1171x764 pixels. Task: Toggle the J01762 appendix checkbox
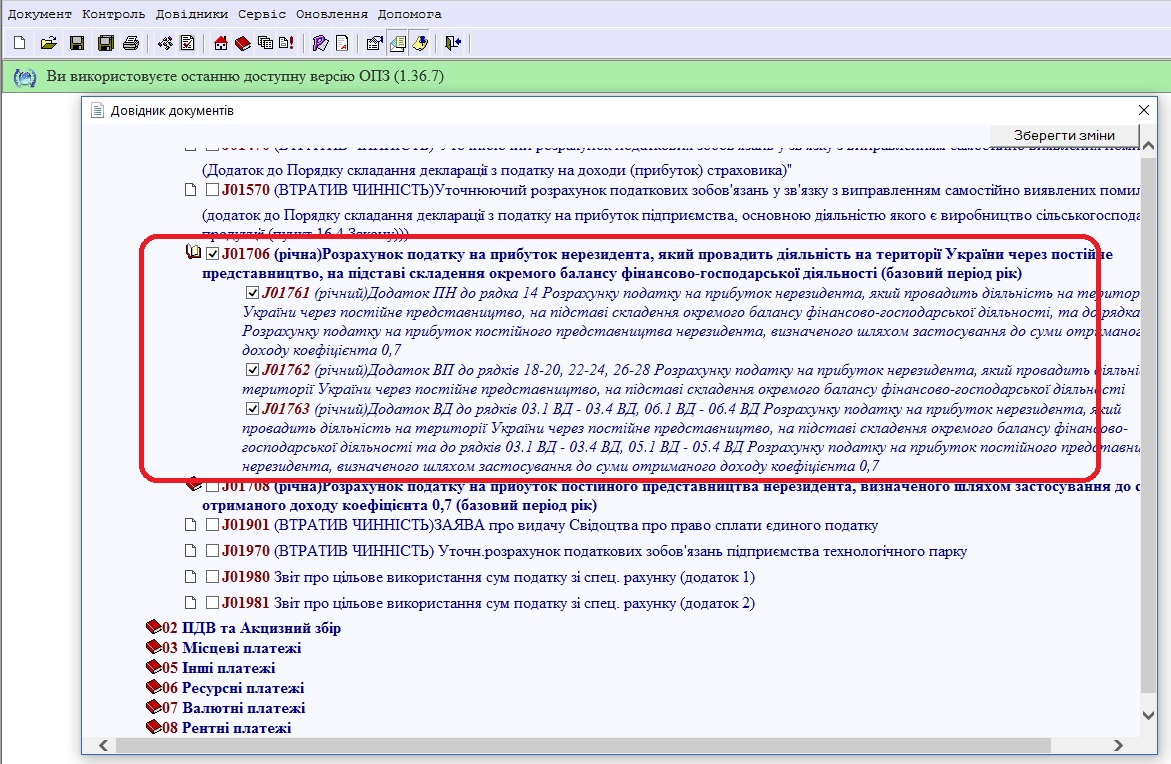coord(252,370)
